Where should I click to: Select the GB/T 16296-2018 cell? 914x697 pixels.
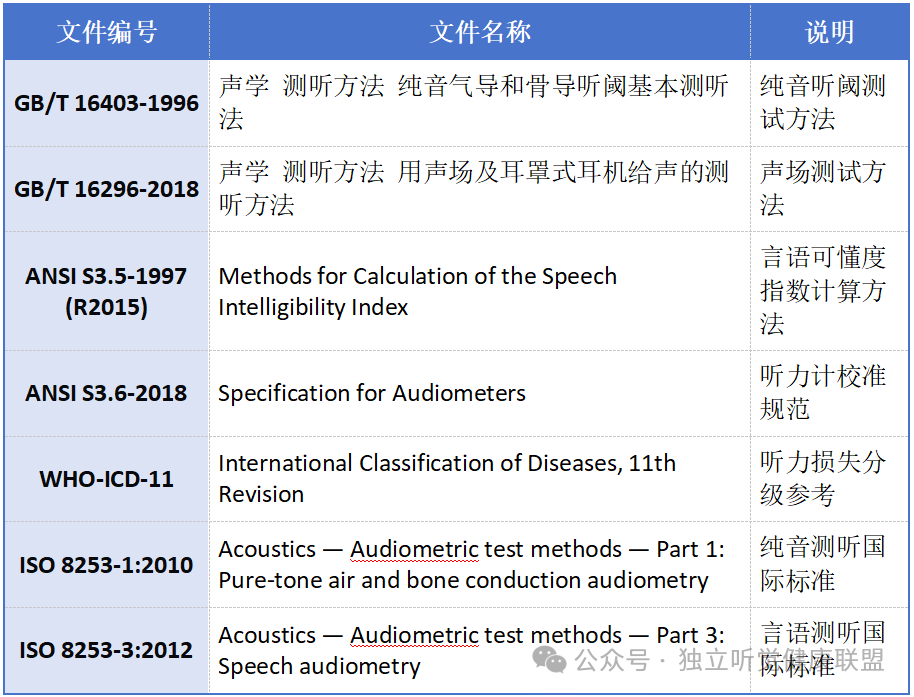tap(107, 189)
